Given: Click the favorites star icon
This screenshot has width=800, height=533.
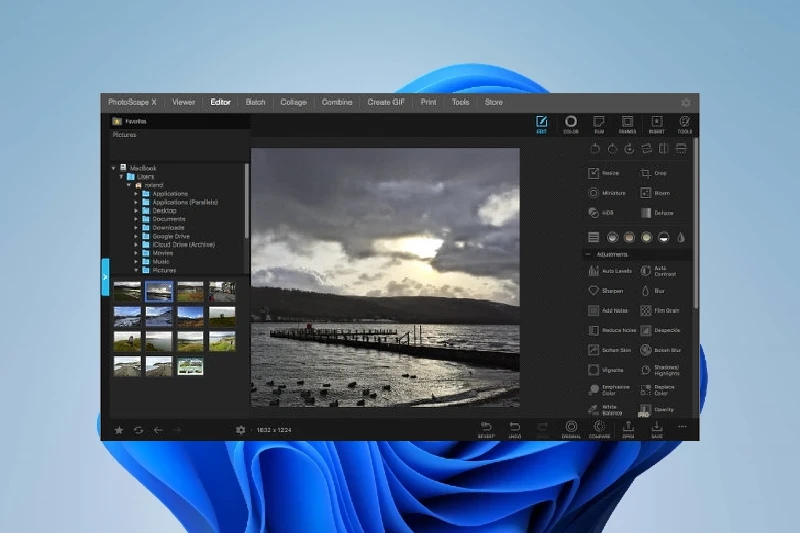Looking at the screenshot, I should [119, 430].
